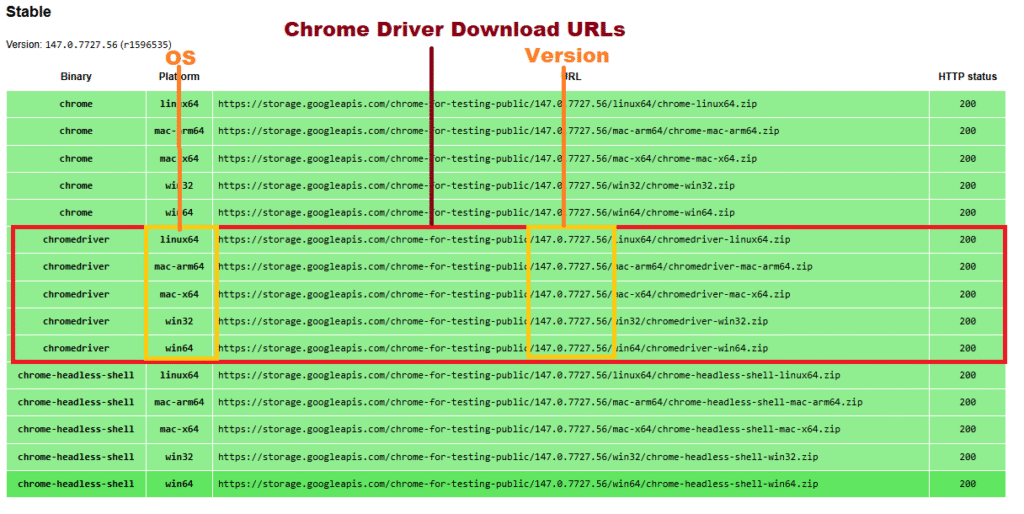Screen dimensions: 1024x514
Task: Click the win64 platform cell in chromedriver row
Action: coord(179,348)
